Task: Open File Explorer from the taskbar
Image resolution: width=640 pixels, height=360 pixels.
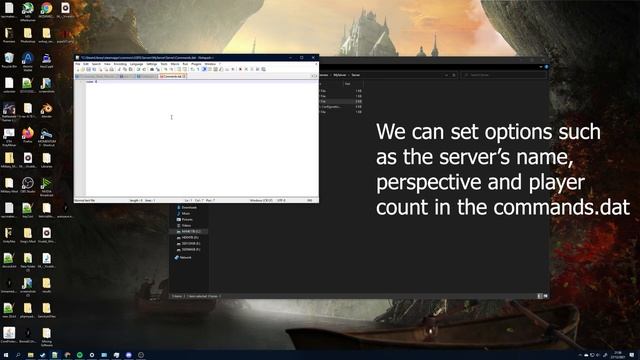Action: tap(30, 355)
